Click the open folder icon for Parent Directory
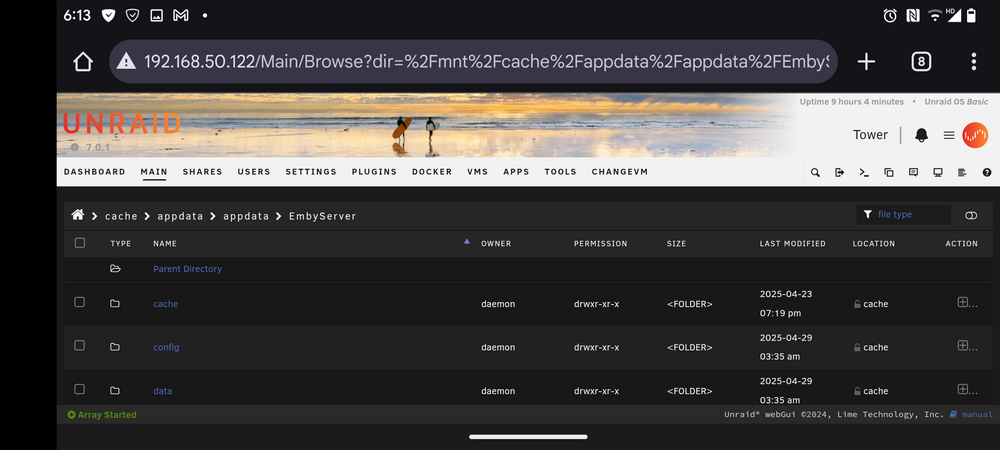The image size is (1000, 450). click(x=115, y=269)
